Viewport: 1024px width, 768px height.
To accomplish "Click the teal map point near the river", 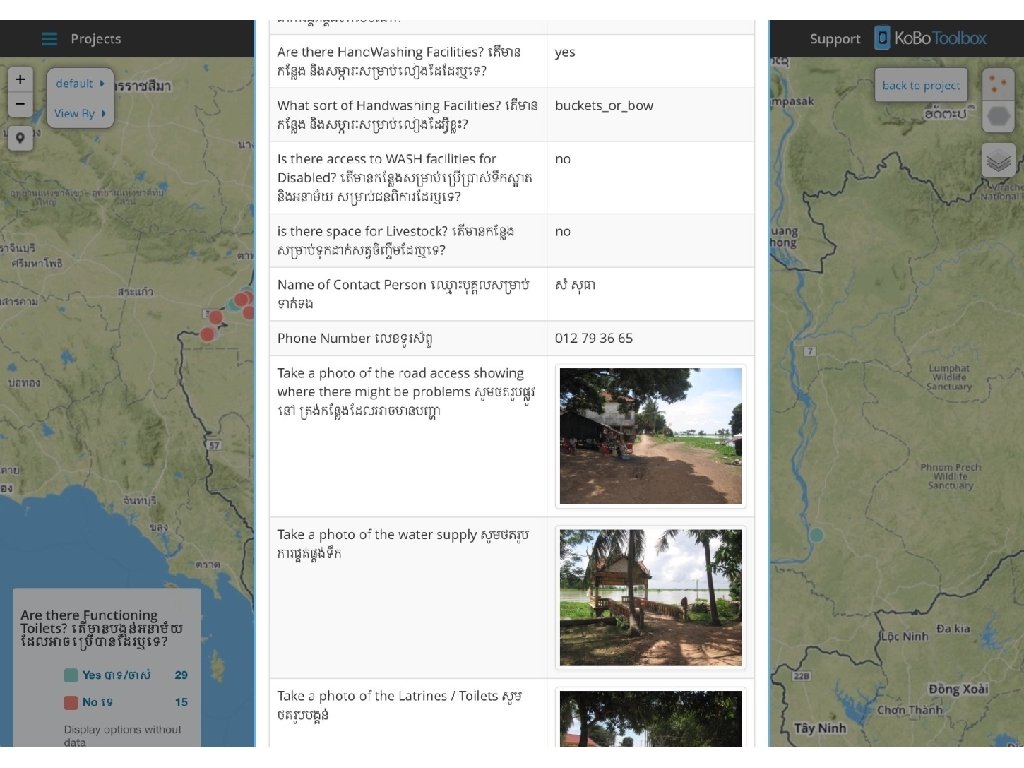I will (816, 535).
